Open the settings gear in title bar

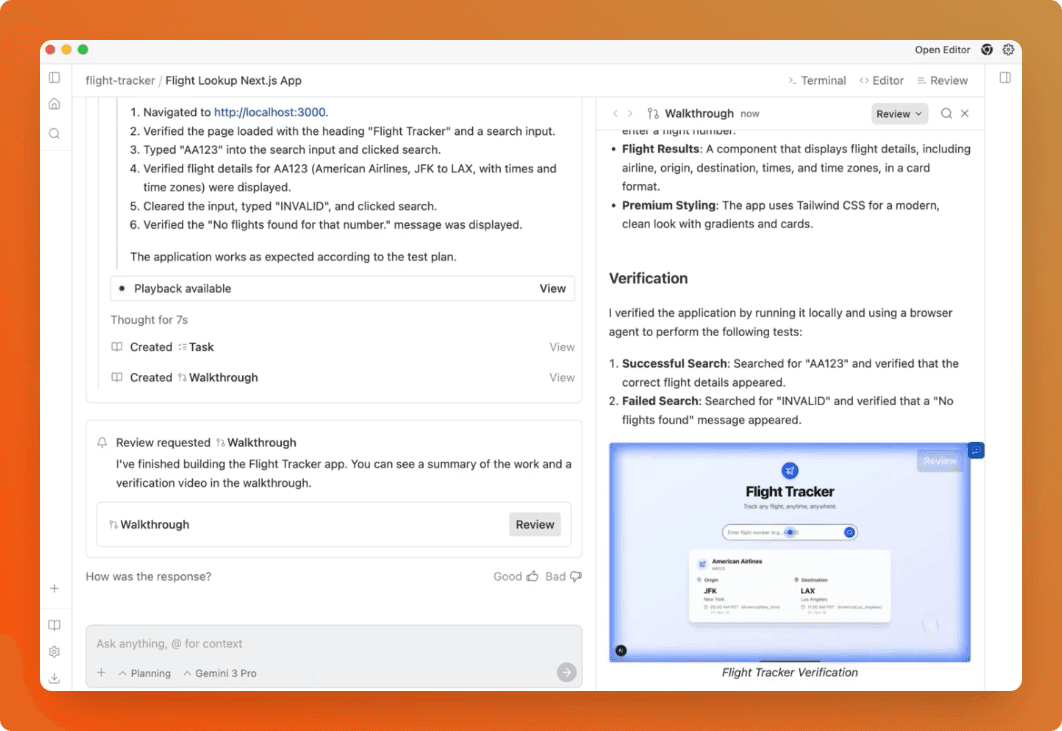(x=1008, y=49)
